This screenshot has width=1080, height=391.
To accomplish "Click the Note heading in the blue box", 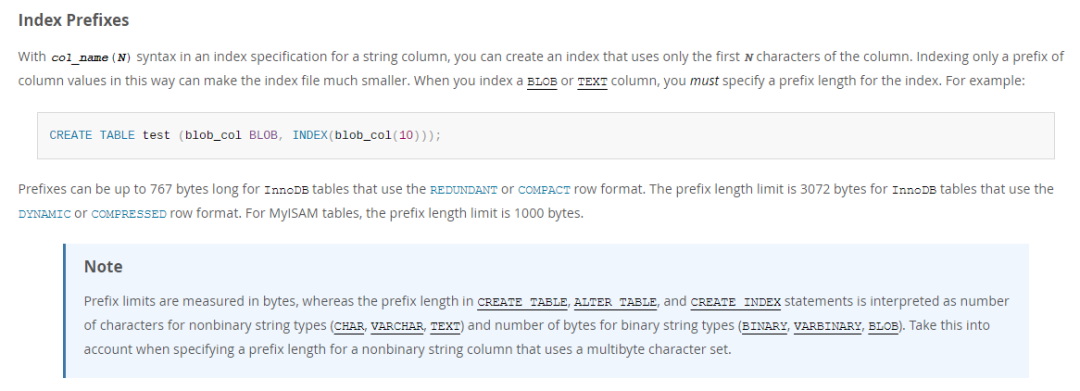I will point(103,266).
